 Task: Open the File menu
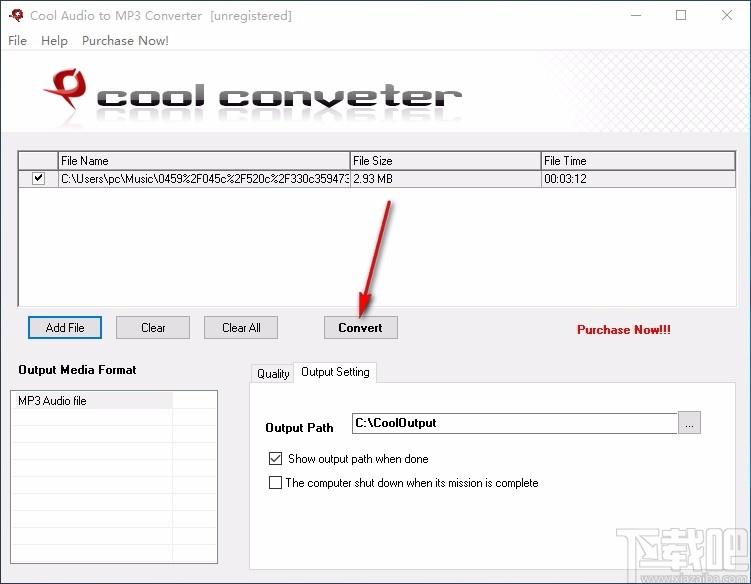pyautogui.click(x=17, y=41)
